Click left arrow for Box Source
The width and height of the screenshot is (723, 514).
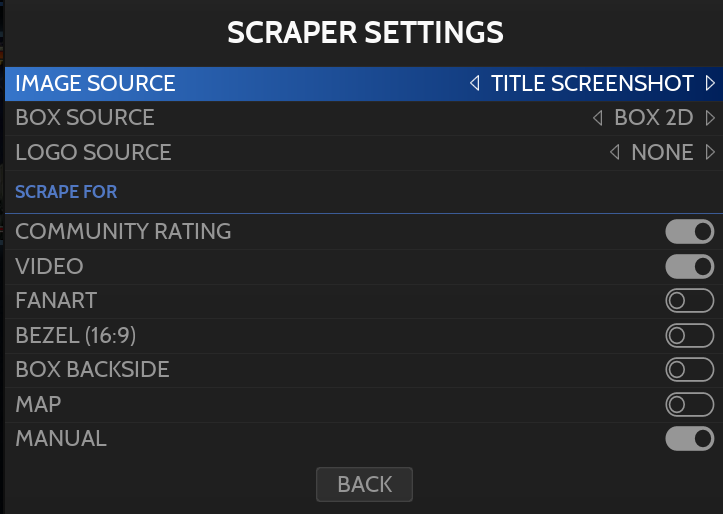(598, 118)
